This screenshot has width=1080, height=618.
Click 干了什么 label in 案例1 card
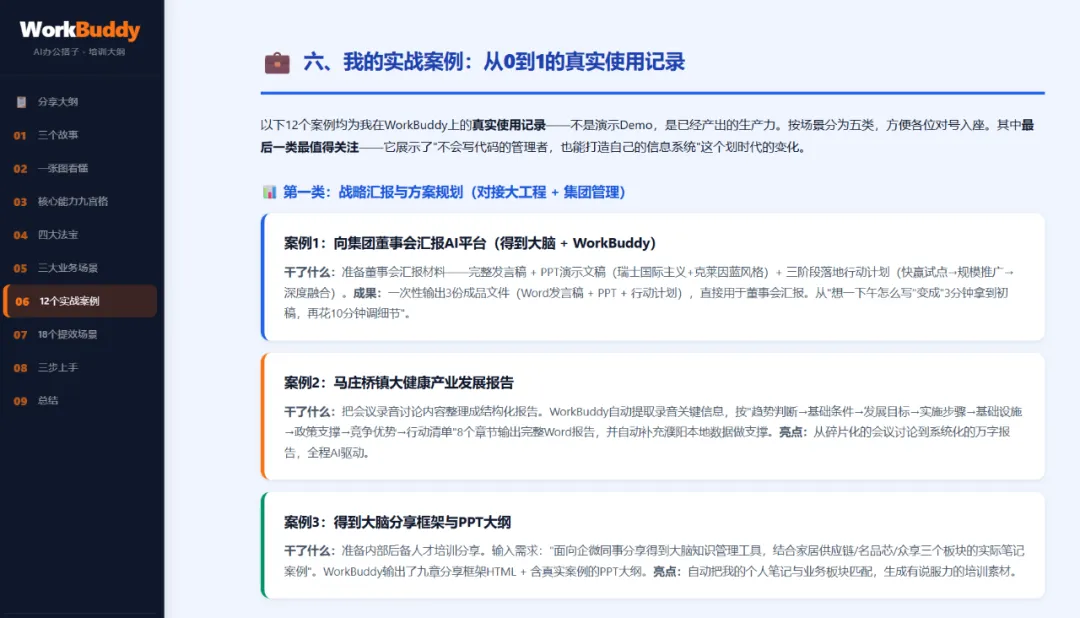click(309, 272)
